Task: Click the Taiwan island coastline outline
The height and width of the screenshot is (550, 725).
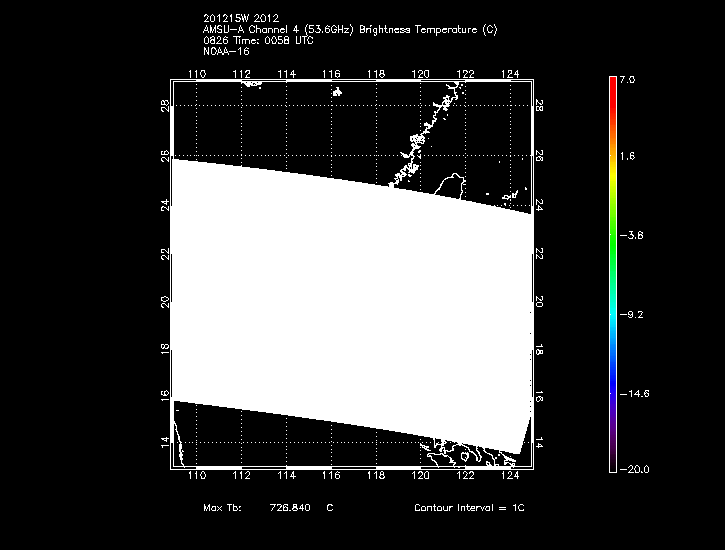Action: tap(452, 185)
